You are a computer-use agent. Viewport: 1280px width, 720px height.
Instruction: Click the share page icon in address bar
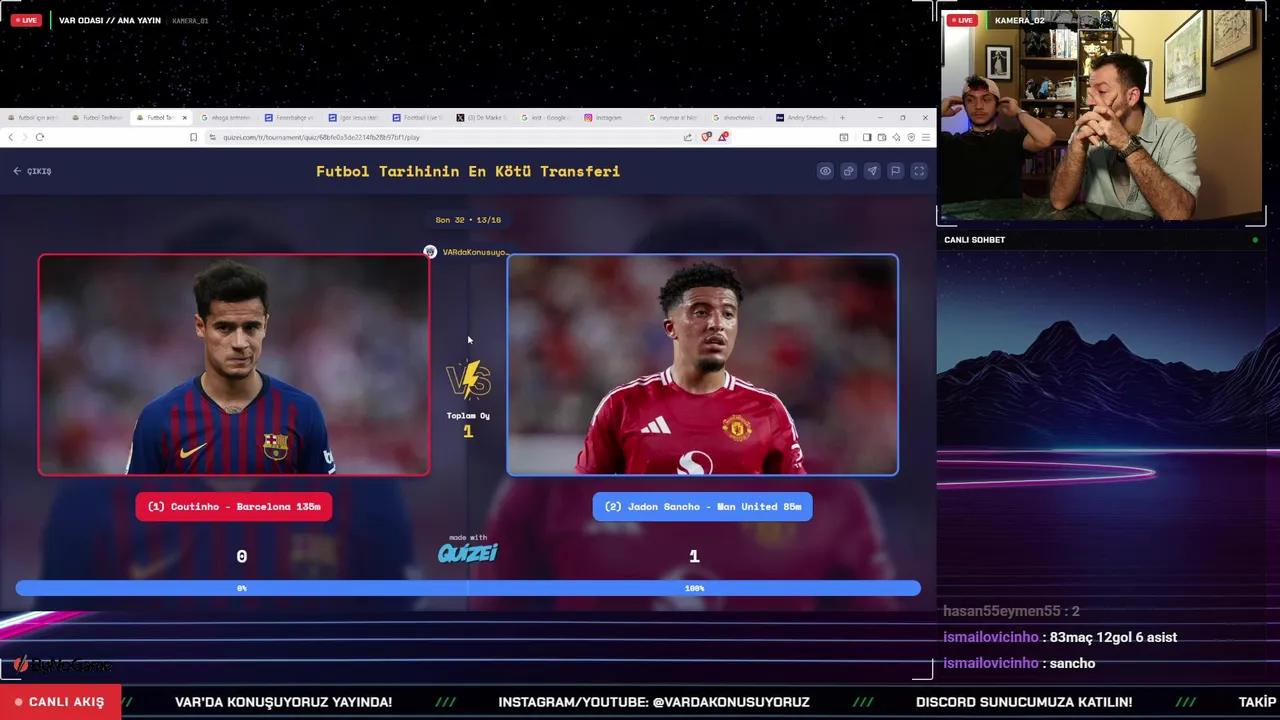(x=687, y=137)
